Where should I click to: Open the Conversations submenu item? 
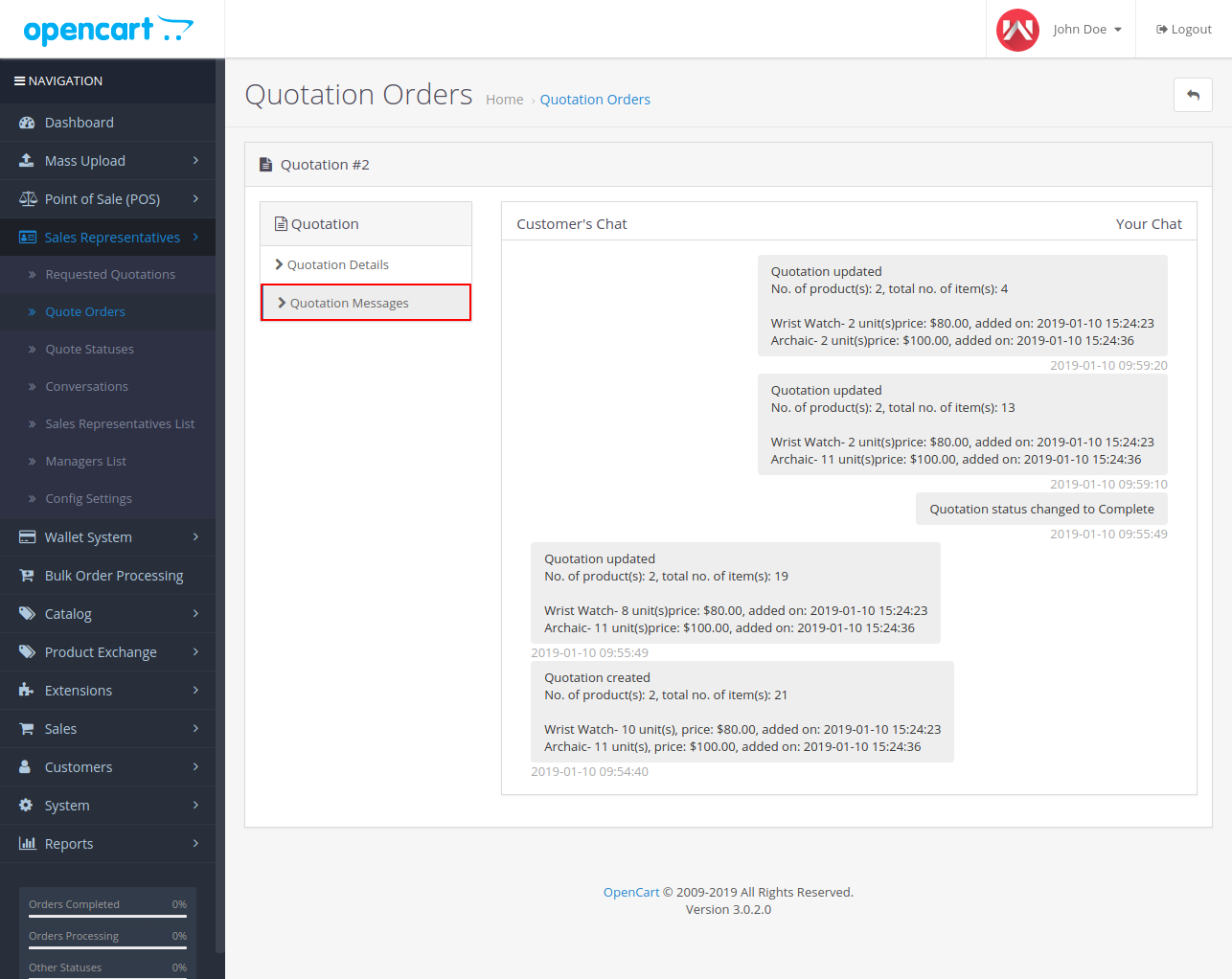click(86, 387)
